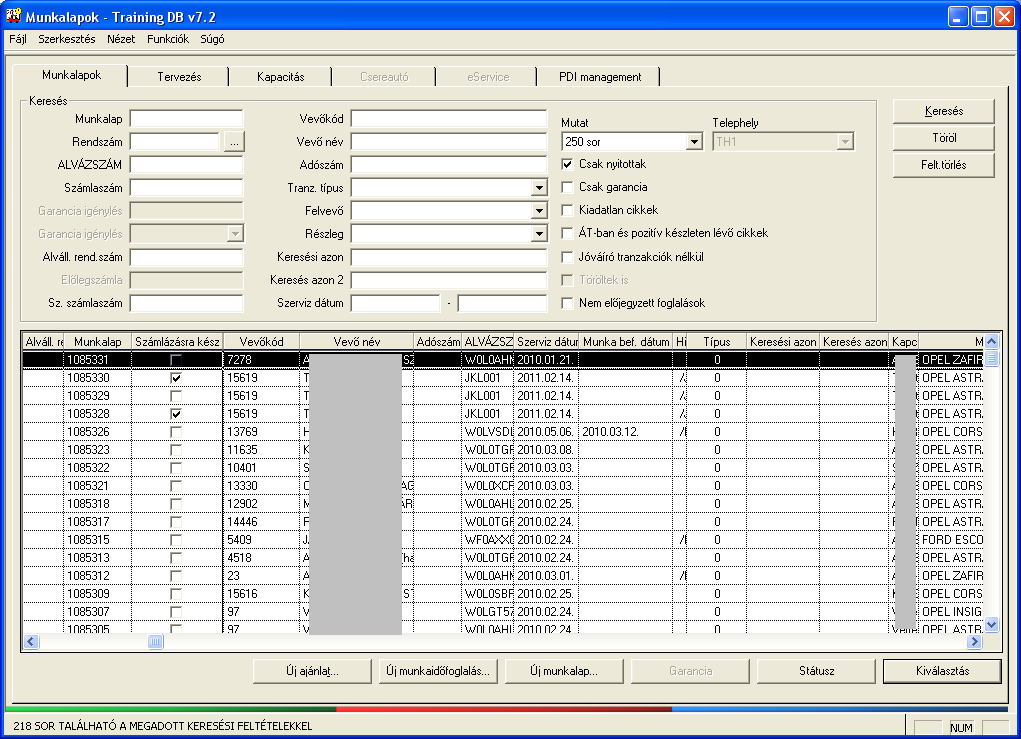The height and width of the screenshot is (739, 1021).
Task: Click the Sz. számlaszám input field
Action: [x=186, y=303]
